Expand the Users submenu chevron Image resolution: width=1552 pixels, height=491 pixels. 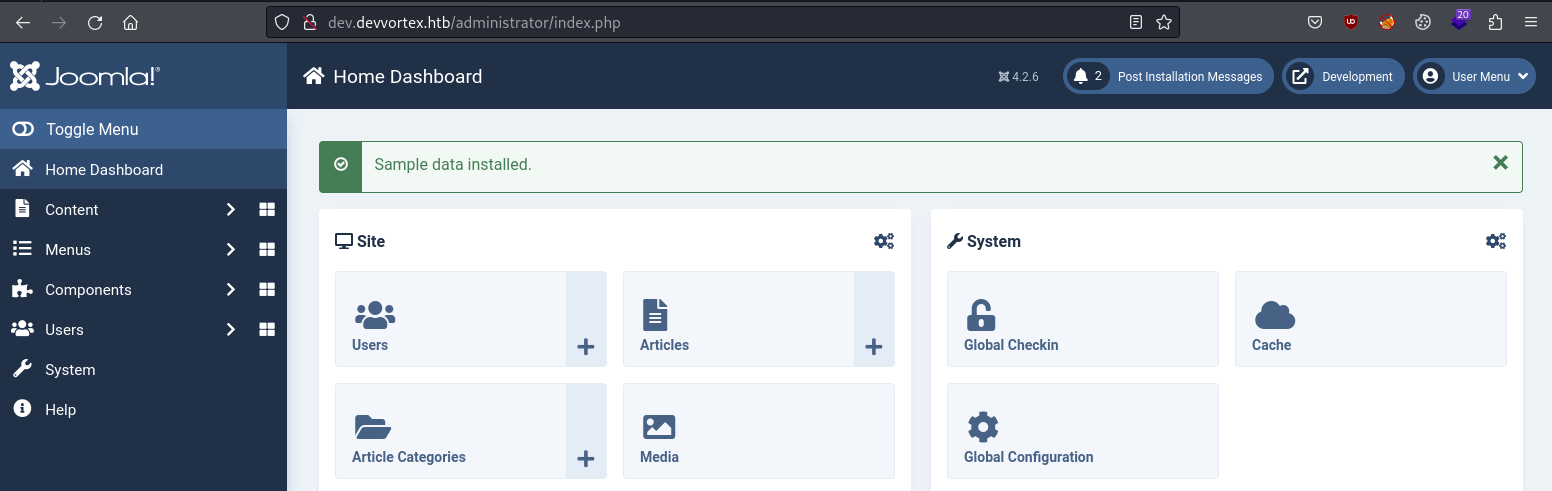point(231,330)
